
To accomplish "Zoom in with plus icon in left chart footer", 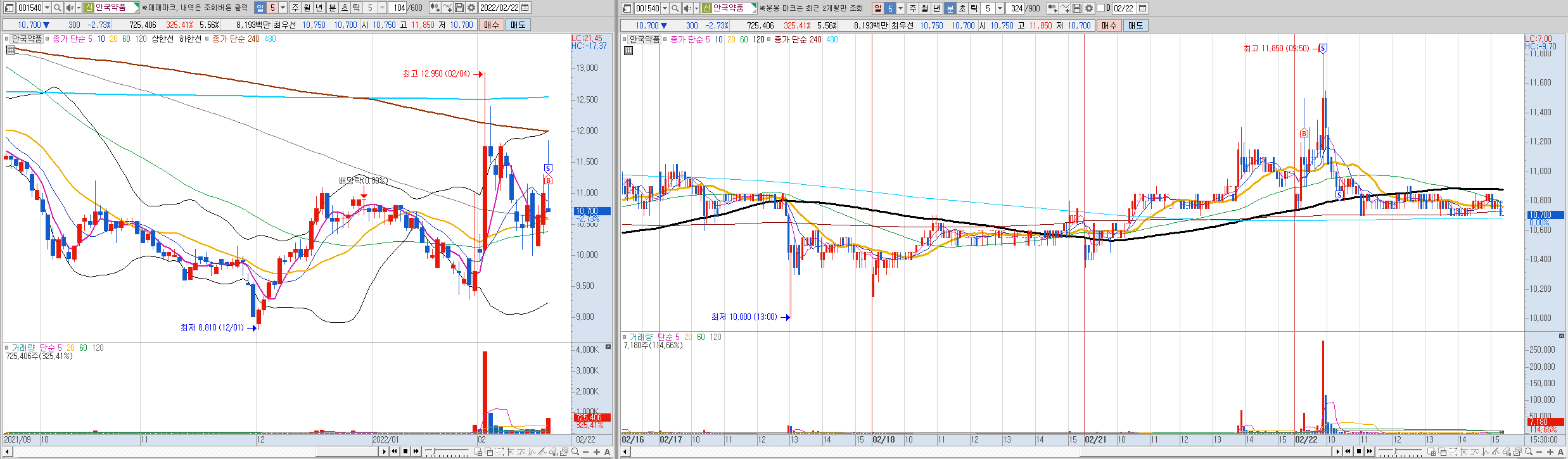I will click(x=597, y=452).
